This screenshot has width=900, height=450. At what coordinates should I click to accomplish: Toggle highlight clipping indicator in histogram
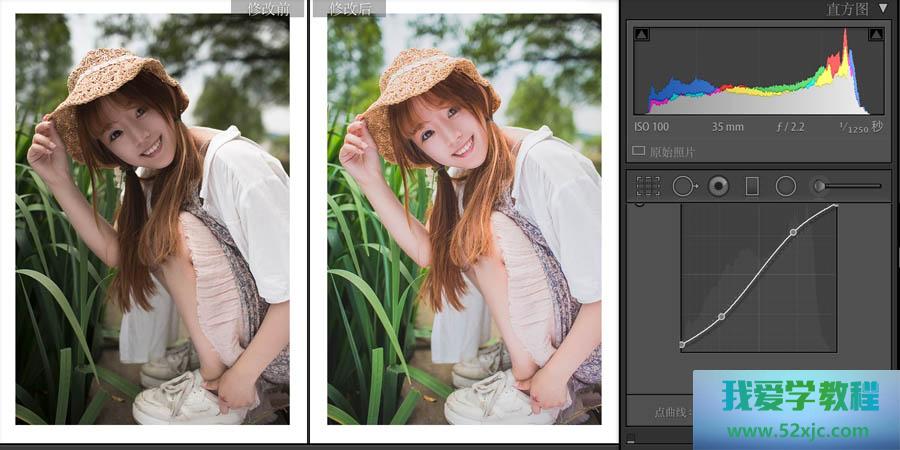(x=876, y=35)
